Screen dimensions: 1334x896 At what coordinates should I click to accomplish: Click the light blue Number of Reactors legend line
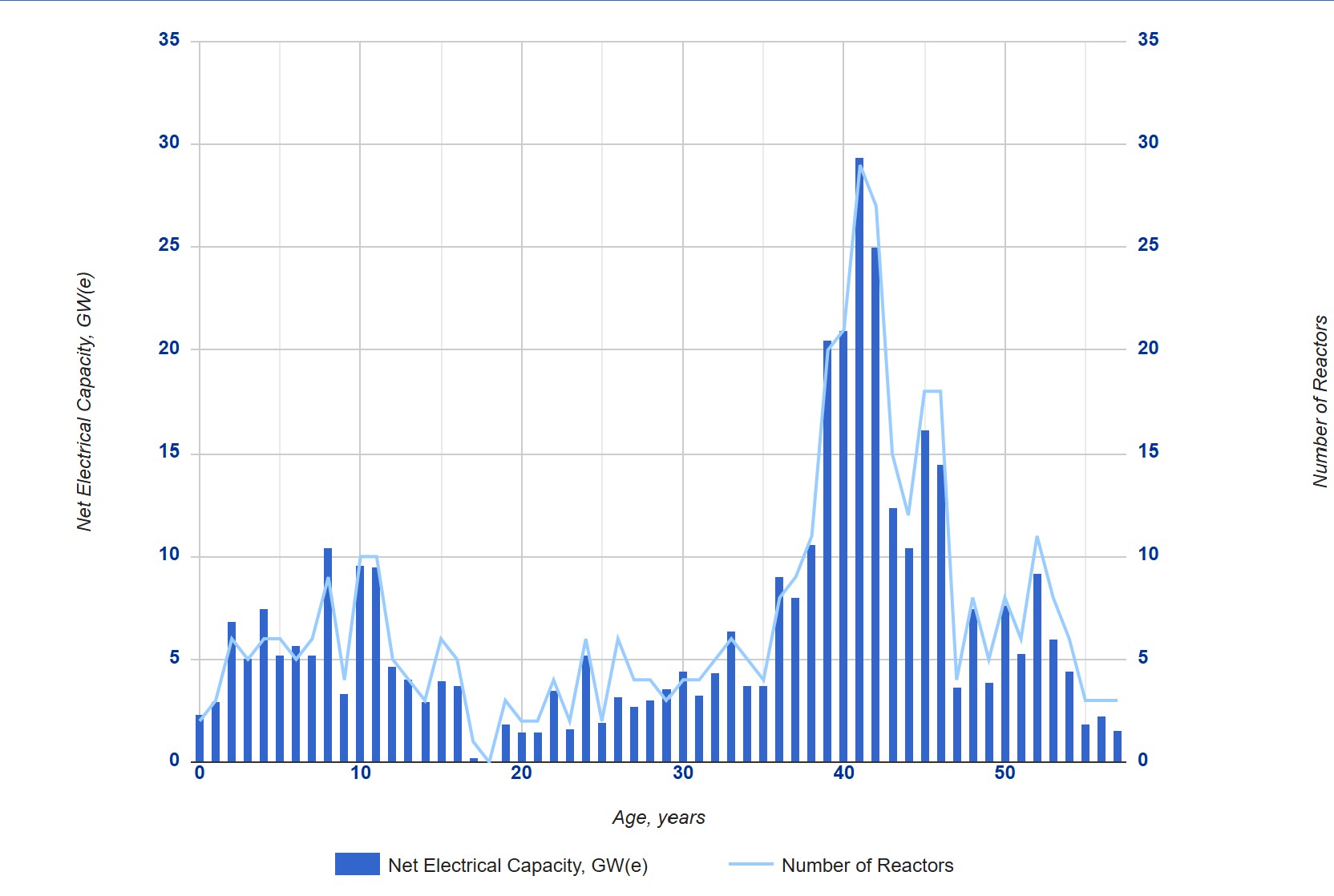(x=750, y=865)
